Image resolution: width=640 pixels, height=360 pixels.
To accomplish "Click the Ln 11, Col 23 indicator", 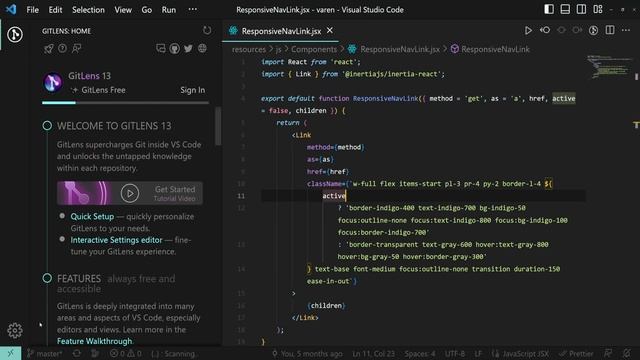I will (x=373, y=353).
